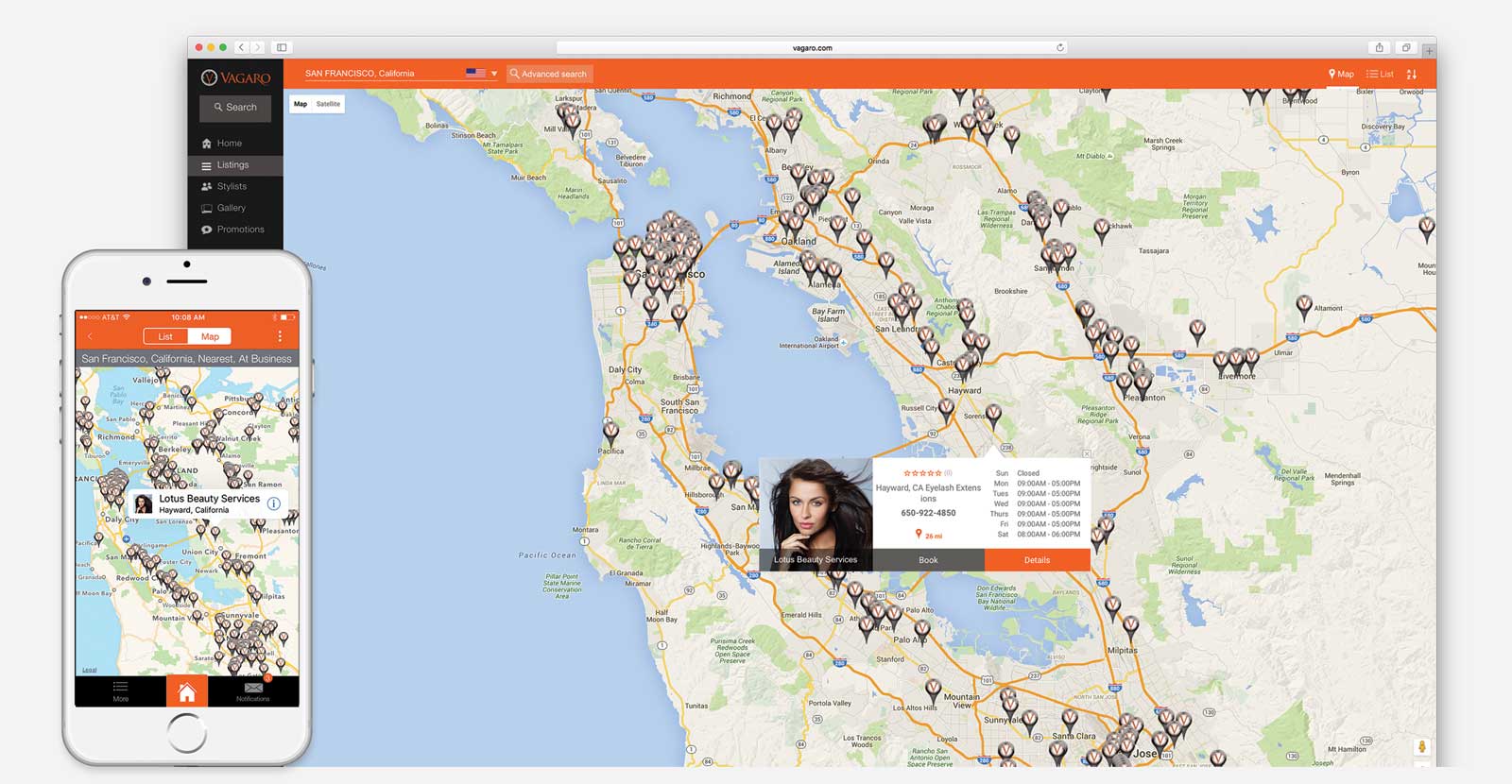This screenshot has height=784, width=1512.
Task: Click the Lotus Beauty Services photo on desktop card
Action: 816,514
